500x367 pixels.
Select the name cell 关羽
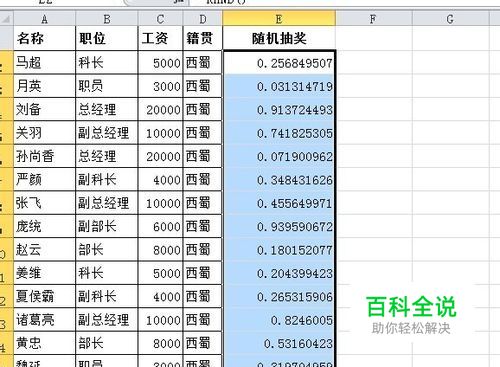tap(45, 133)
